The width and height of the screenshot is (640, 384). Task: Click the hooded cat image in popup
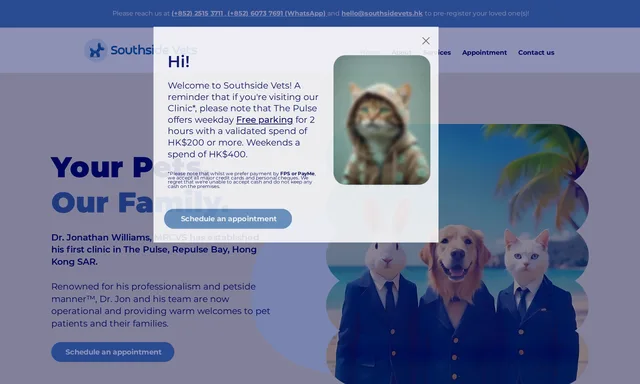pos(382,120)
